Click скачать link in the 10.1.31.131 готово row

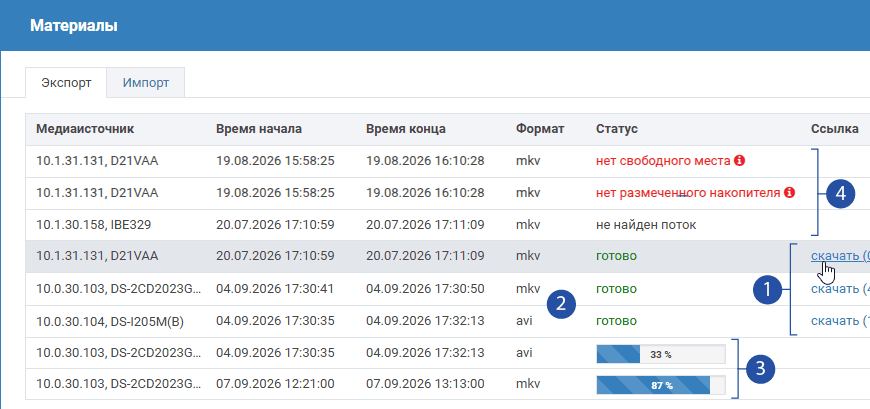(x=840, y=256)
